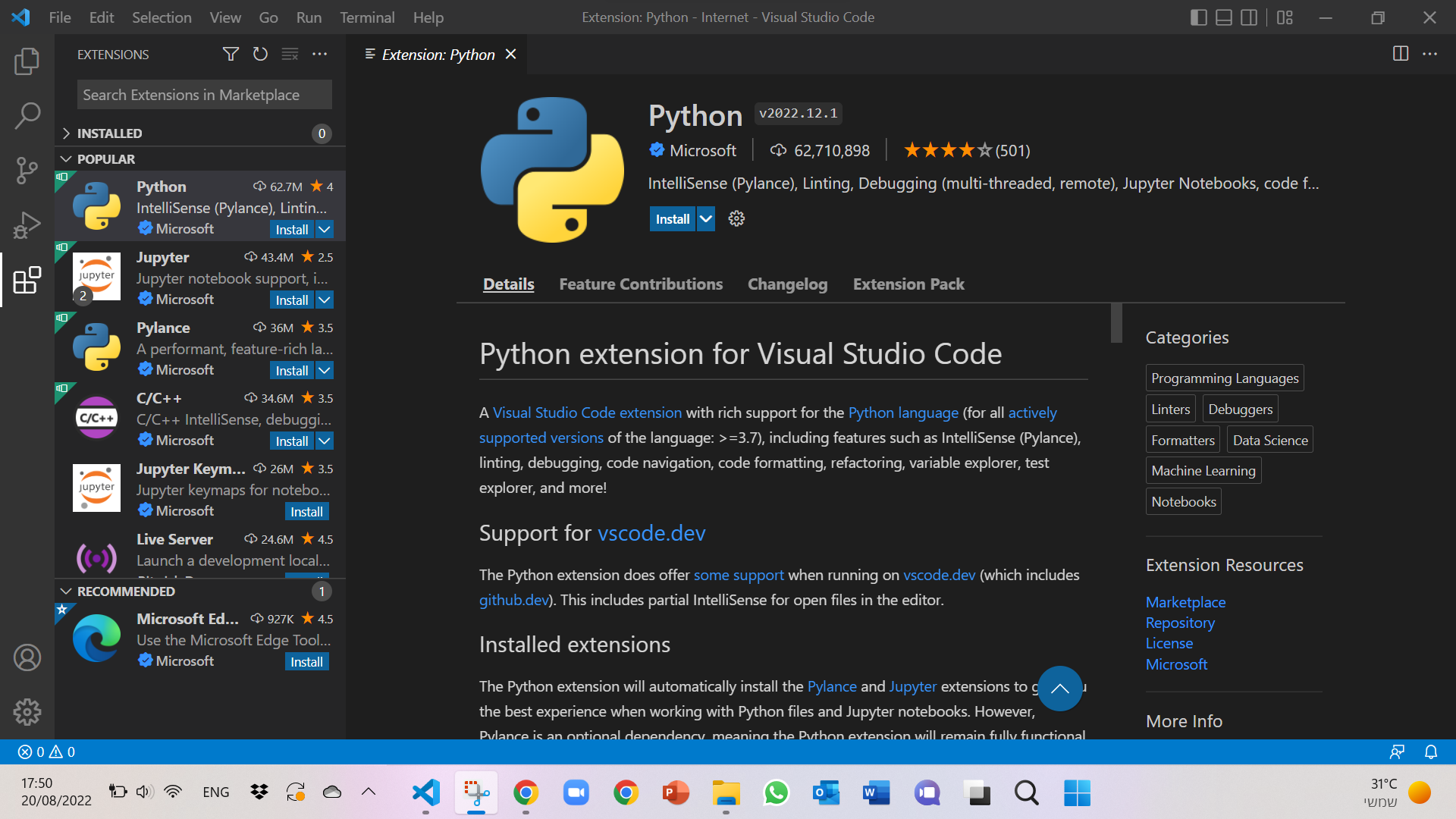Click the Microsoft publisher name

click(702, 150)
